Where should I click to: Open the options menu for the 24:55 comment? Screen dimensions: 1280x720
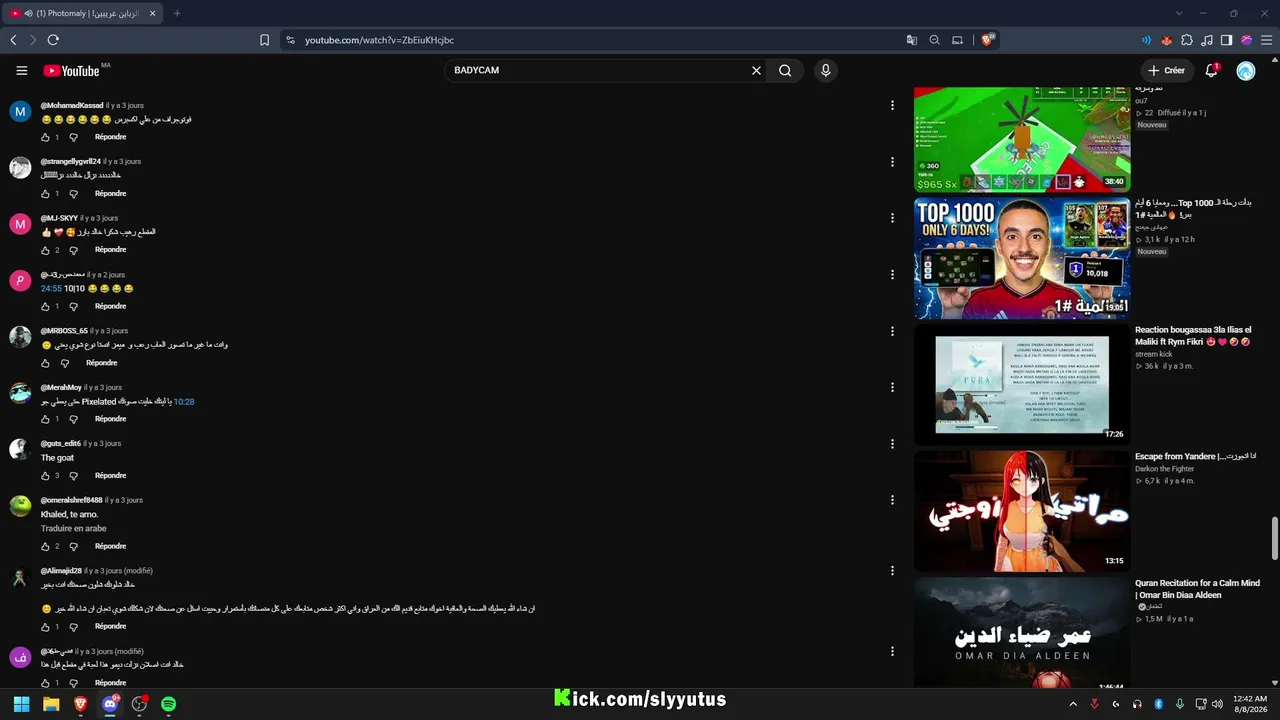892,275
